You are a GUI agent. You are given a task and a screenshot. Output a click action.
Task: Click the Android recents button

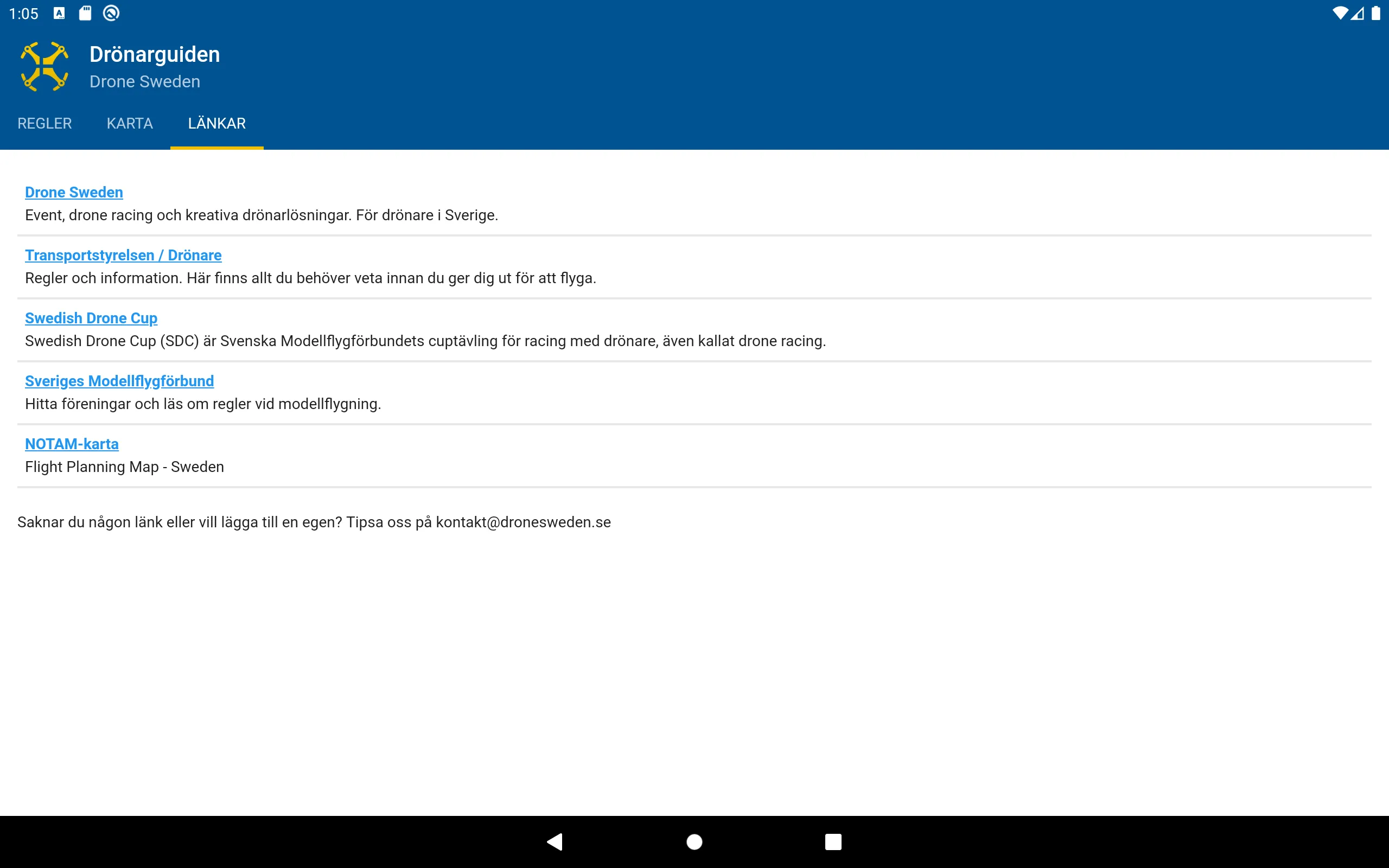click(x=833, y=841)
